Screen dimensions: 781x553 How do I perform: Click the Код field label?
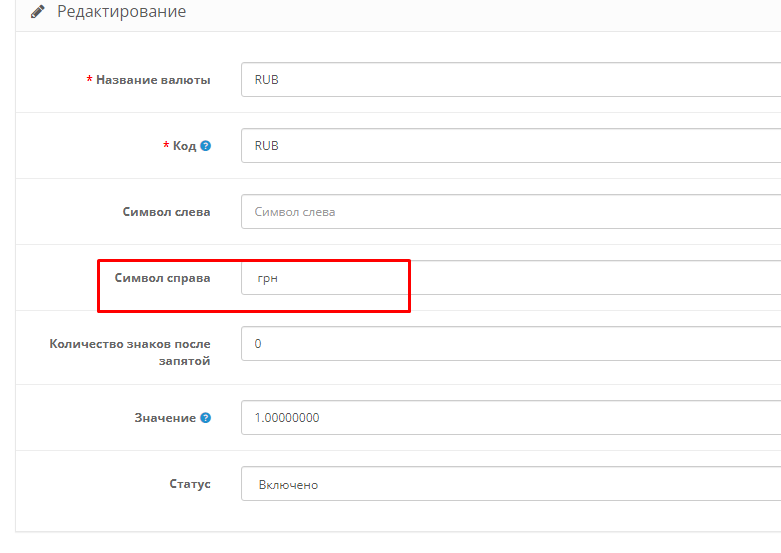(x=184, y=146)
